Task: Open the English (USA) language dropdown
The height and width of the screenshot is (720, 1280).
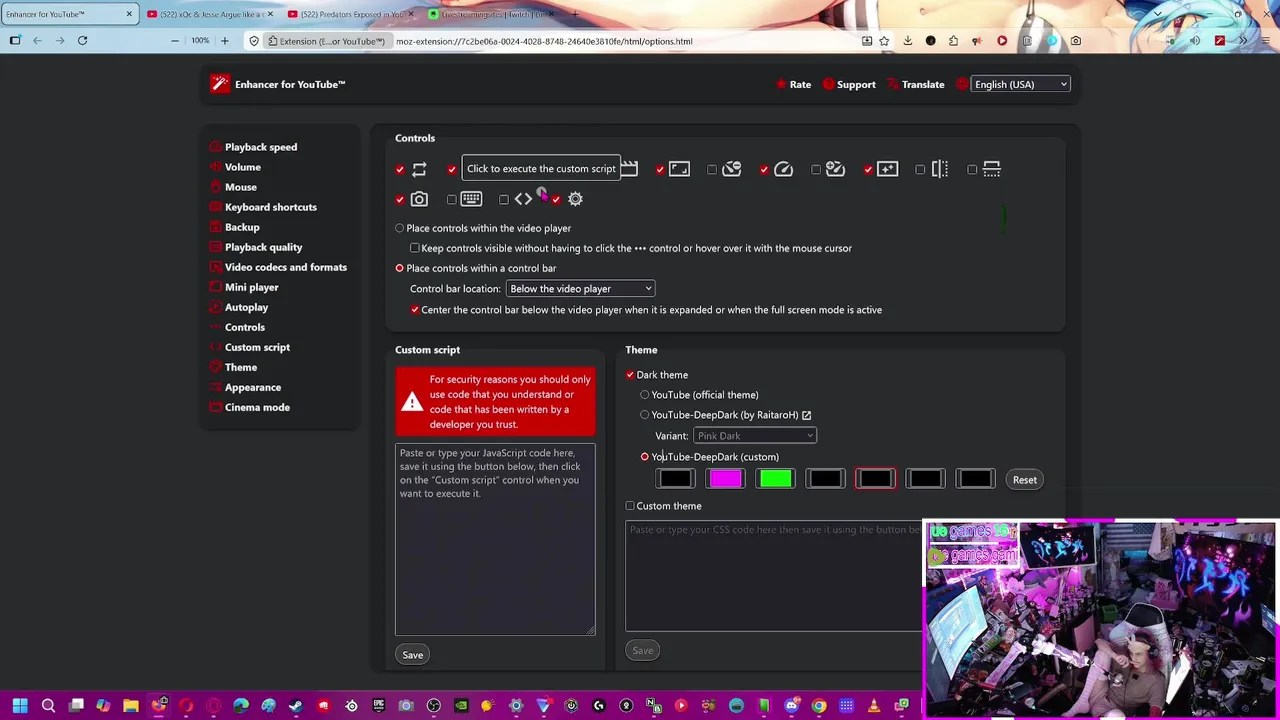Action: [1021, 84]
